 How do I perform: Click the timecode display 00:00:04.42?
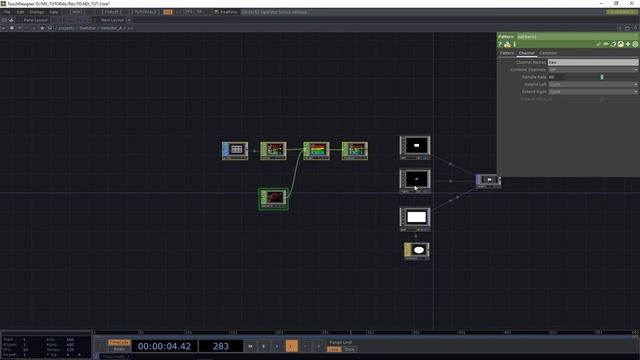pos(164,346)
